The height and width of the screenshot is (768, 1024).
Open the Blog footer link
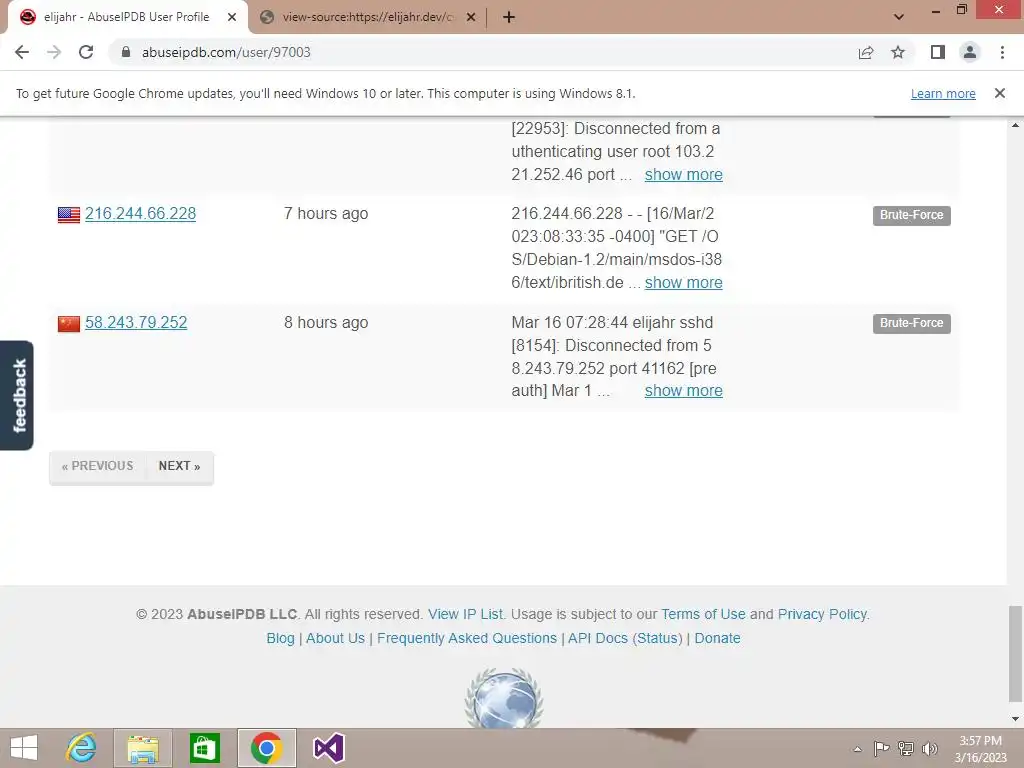click(x=280, y=639)
